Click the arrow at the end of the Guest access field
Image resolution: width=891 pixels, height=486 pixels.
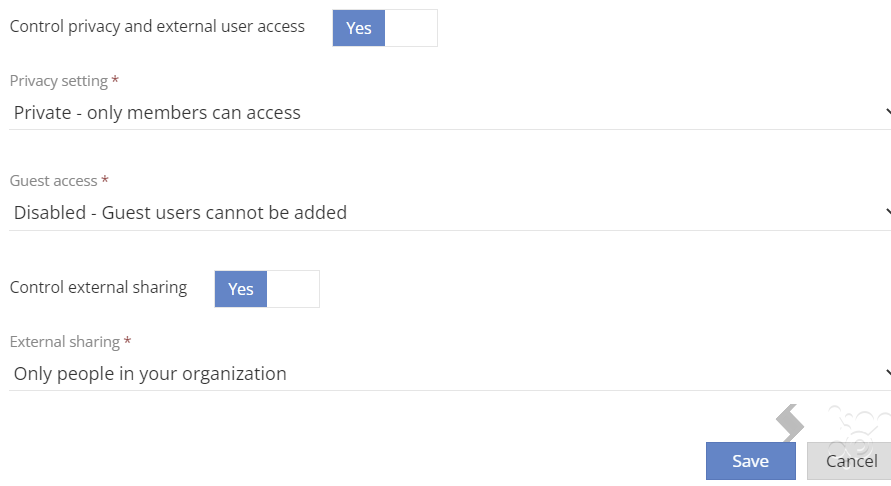click(x=888, y=211)
